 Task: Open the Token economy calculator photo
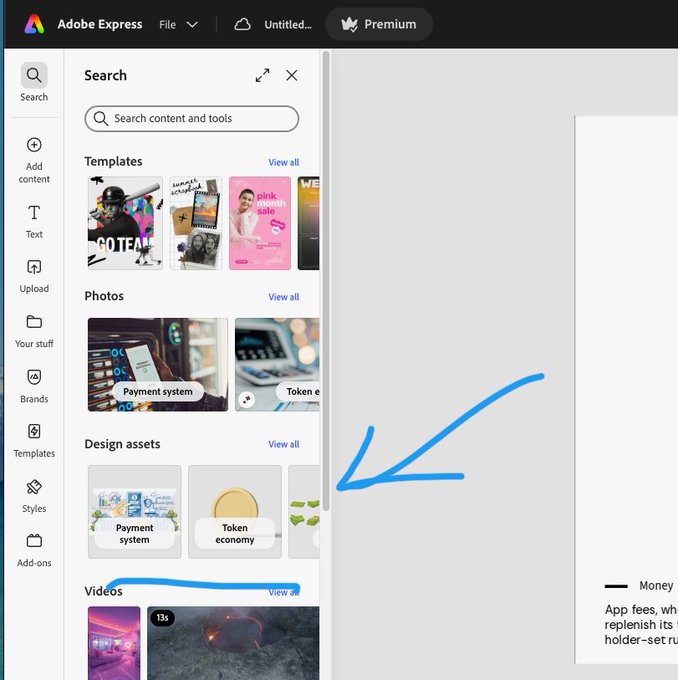tap(277, 364)
